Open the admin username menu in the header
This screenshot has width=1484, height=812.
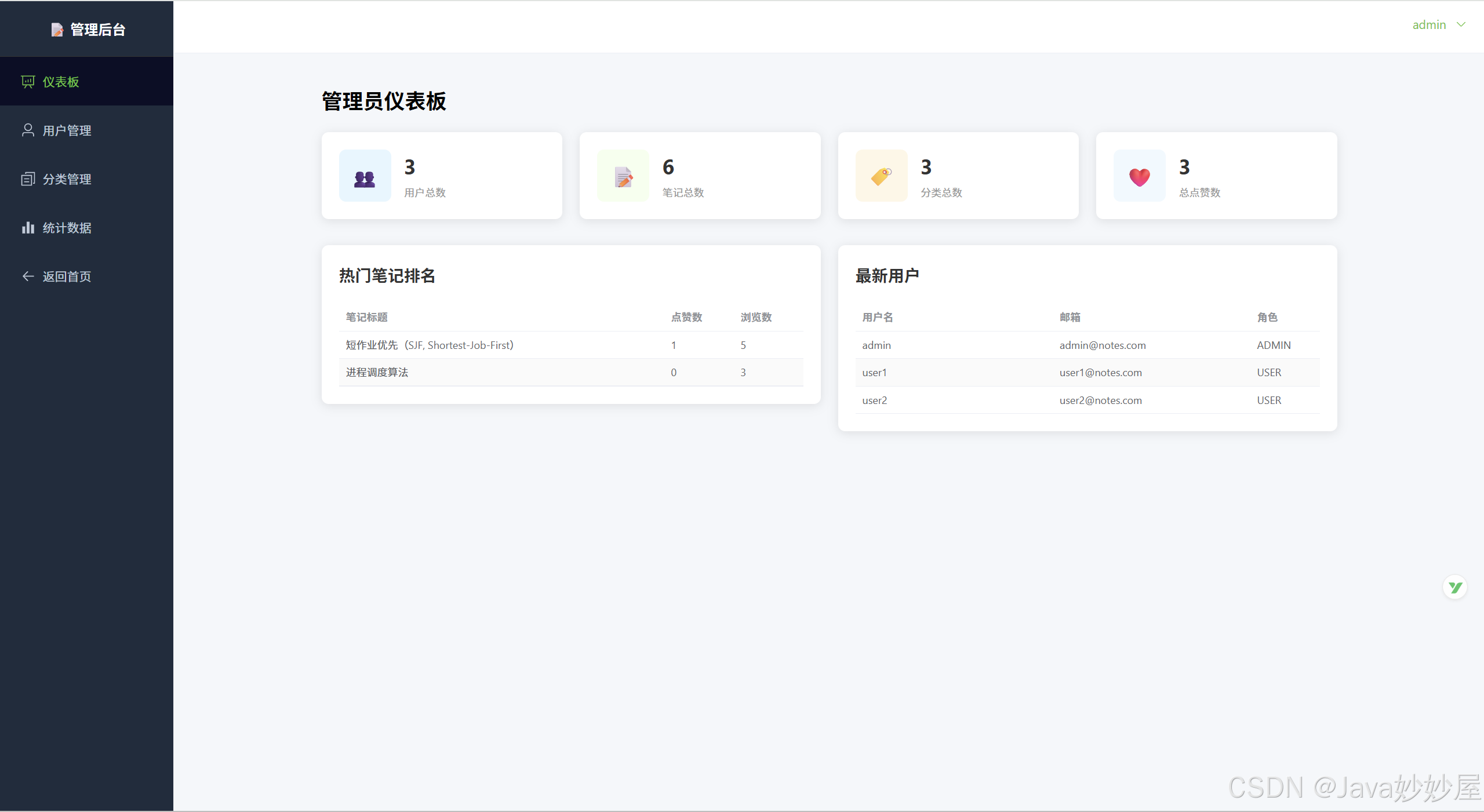pyautogui.click(x=1429, y=25)
